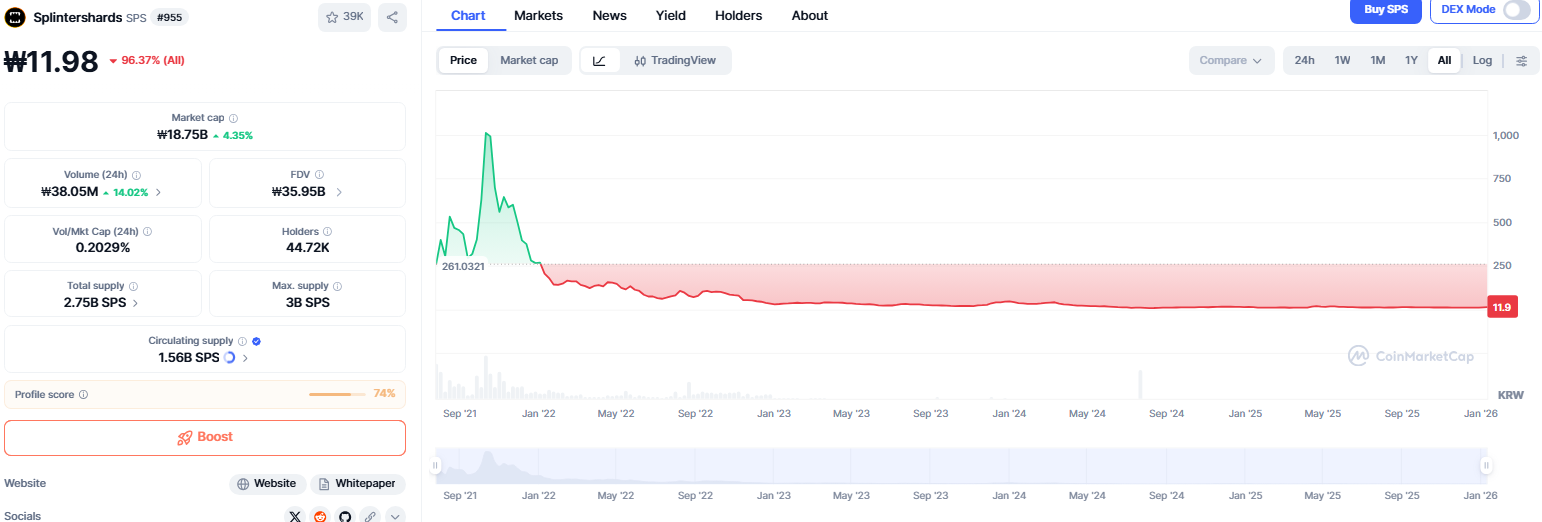Select the Market cap chart toggle
Viewport: 1542px width, 522px height.
(529, 60)
